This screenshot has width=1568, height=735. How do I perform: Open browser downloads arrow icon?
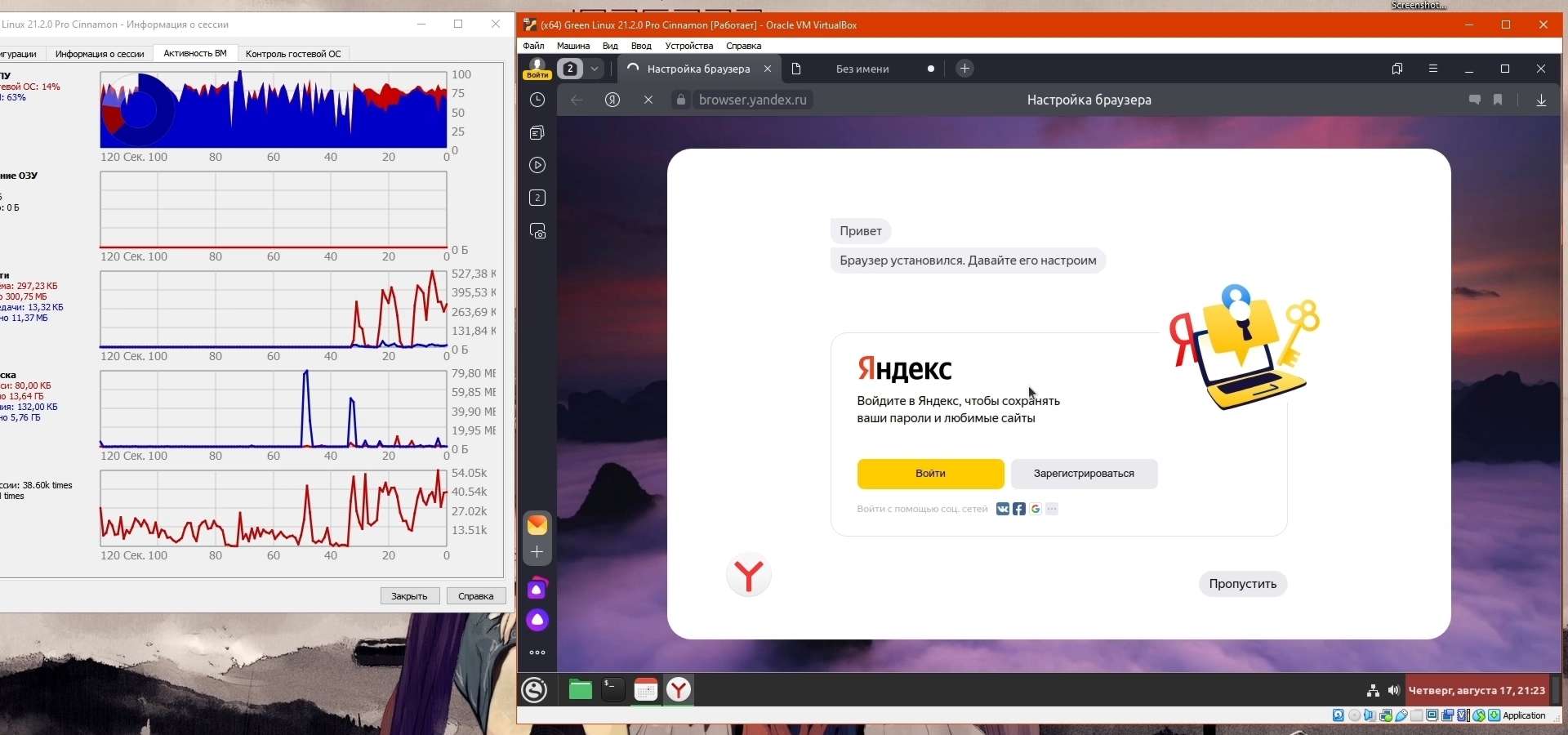click(1541, 100)
